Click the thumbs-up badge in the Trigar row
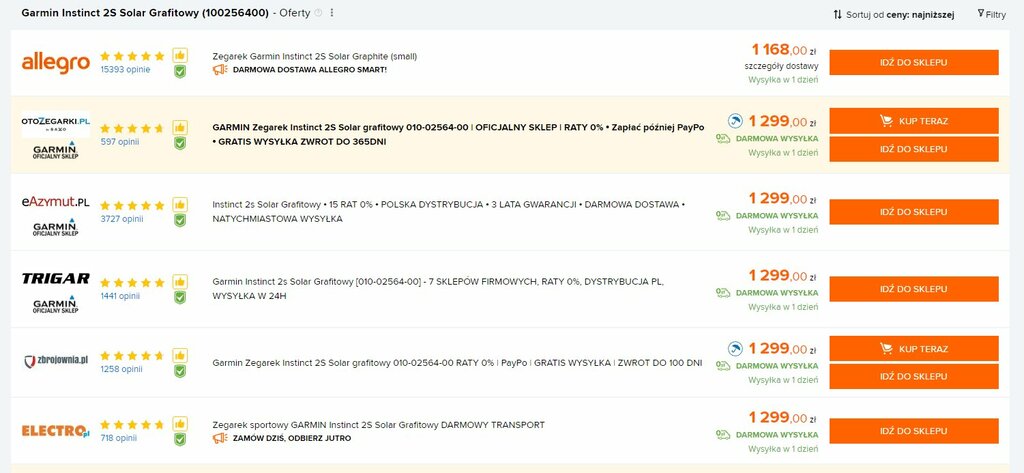This screenshot has height=473, width=1024. coord(180,282)
